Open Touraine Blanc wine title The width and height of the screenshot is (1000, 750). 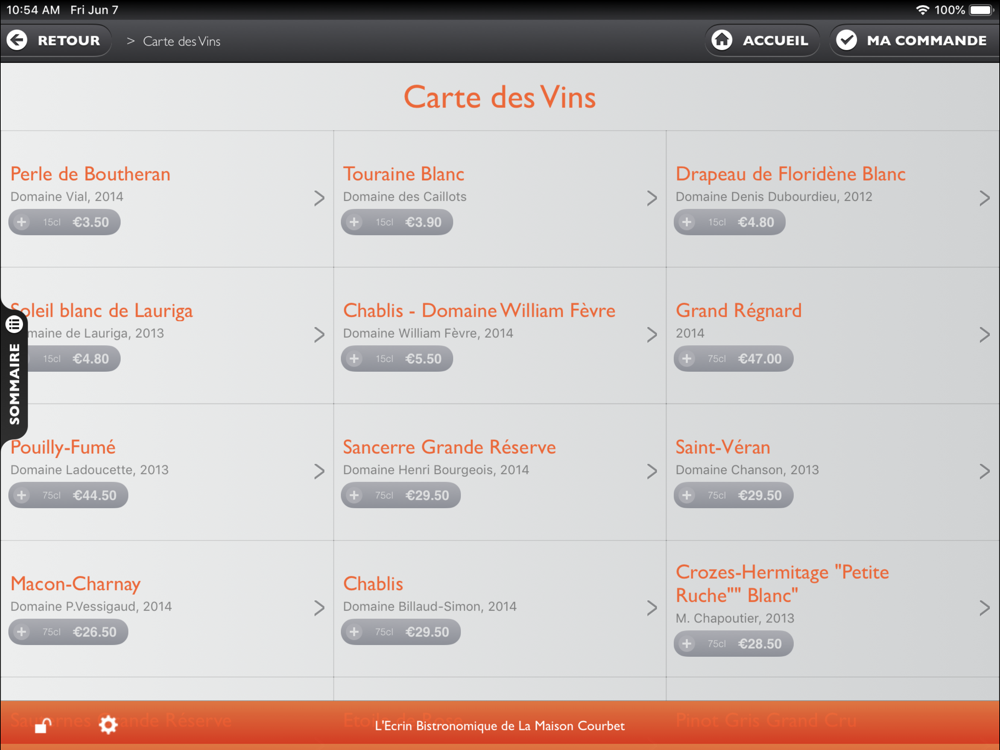coord(404,174)
